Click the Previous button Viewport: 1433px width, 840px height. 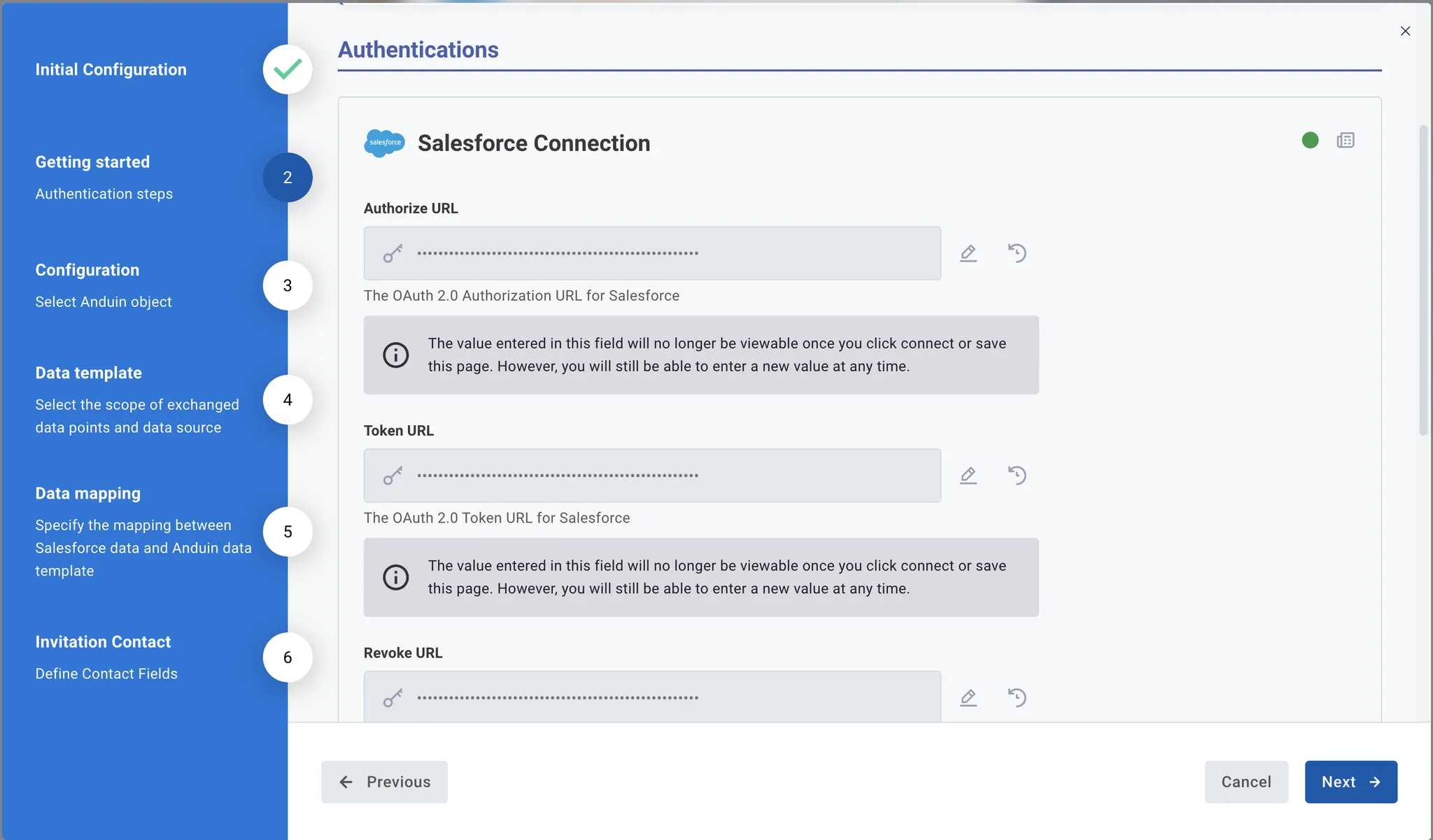tap(384, 782)
